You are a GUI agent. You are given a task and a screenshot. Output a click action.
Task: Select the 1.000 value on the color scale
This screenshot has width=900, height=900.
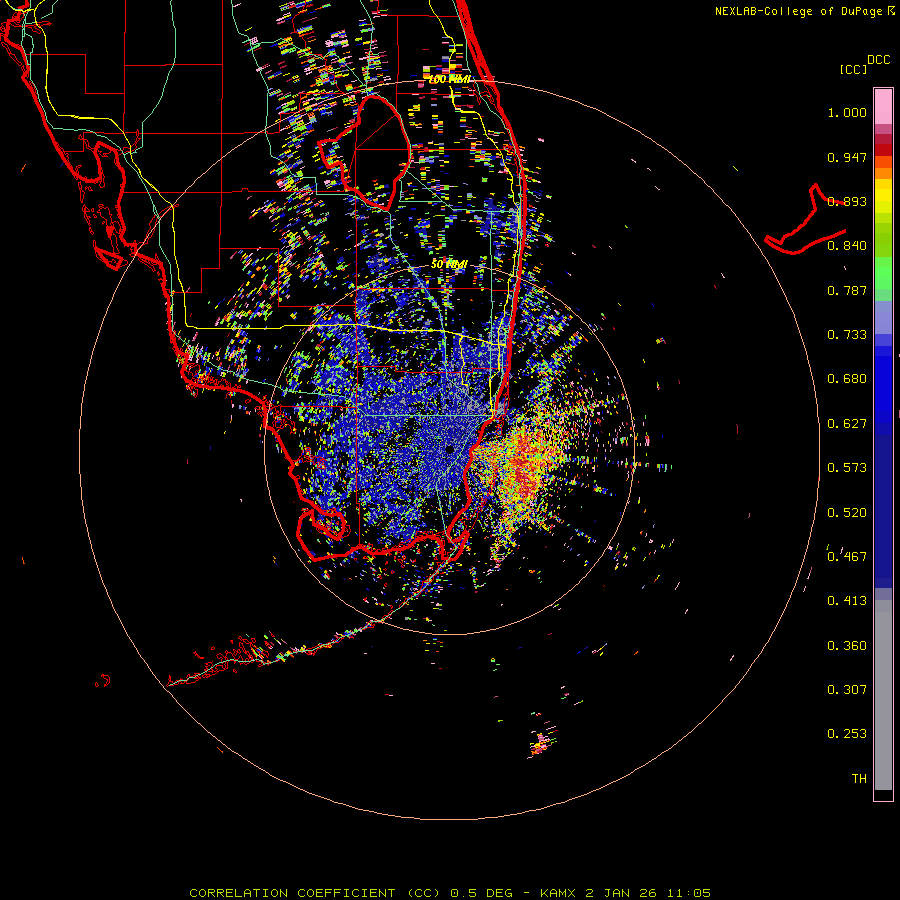[x=847, y=112]
